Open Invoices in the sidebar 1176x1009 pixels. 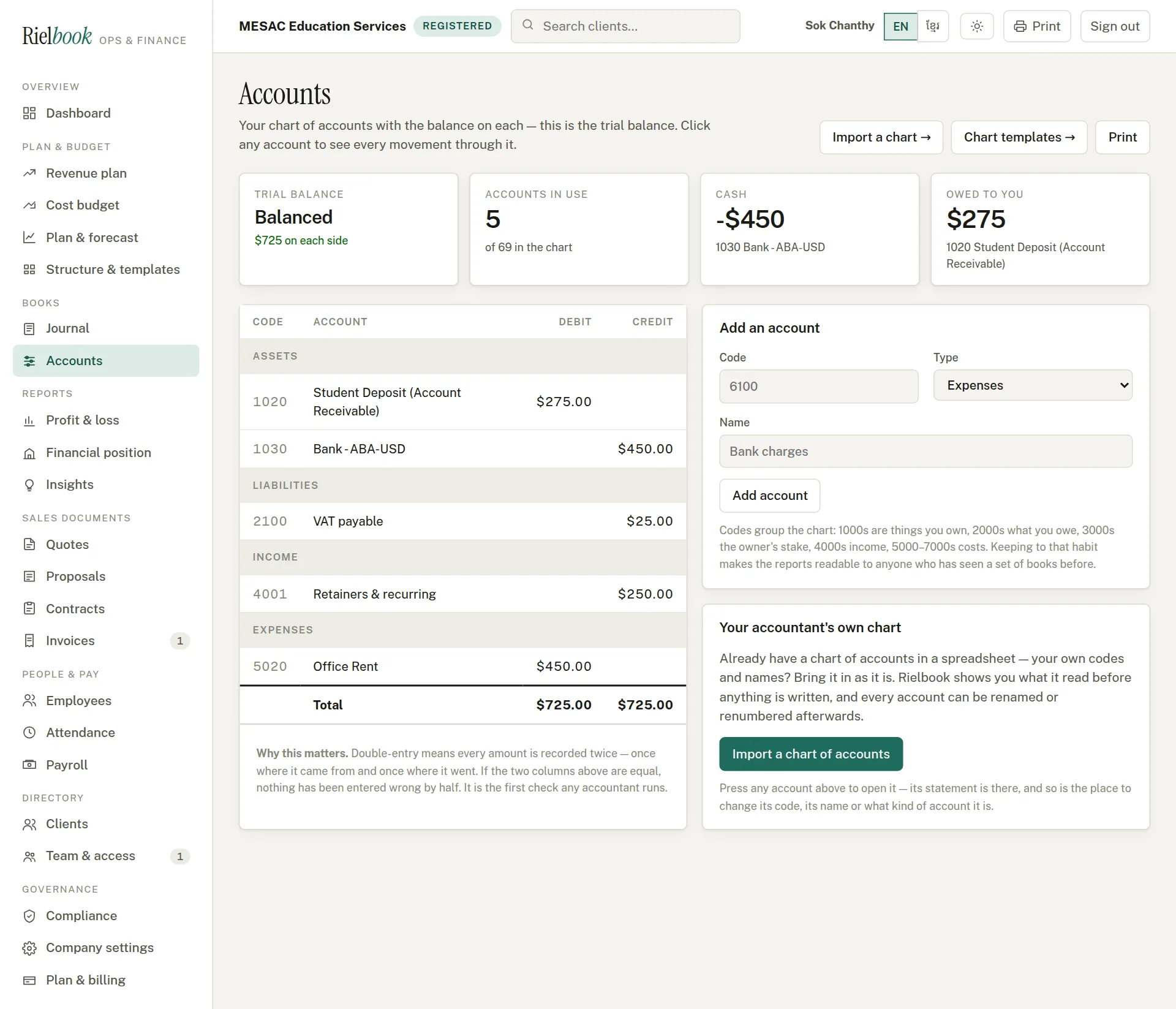[x=106, y=641]
